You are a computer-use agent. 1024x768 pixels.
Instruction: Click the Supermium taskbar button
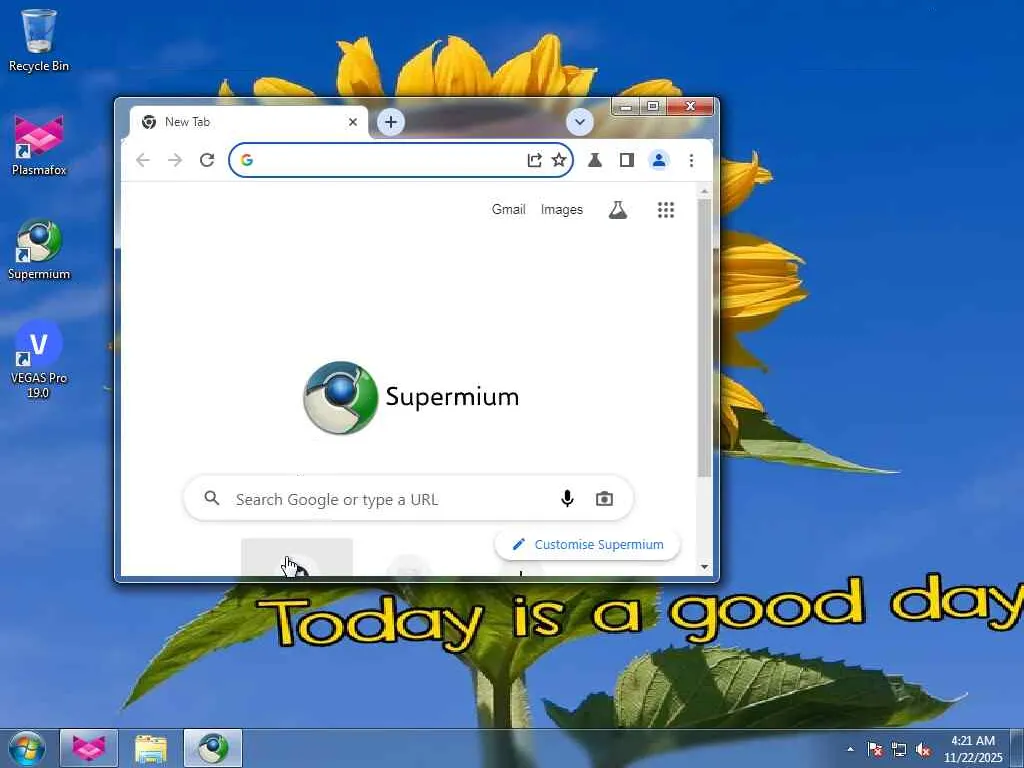(x=213, y=748)
